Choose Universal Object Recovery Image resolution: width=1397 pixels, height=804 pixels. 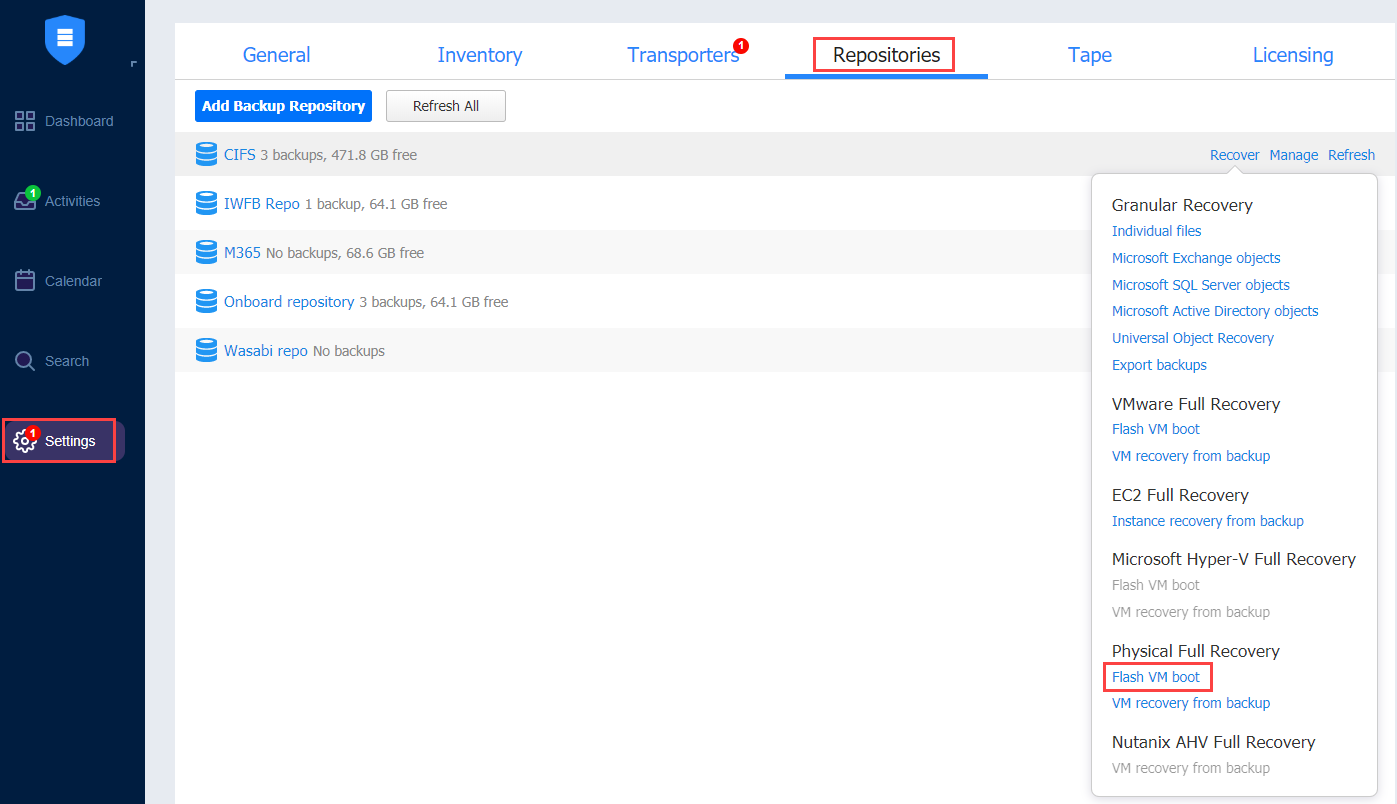point(1193,338)
